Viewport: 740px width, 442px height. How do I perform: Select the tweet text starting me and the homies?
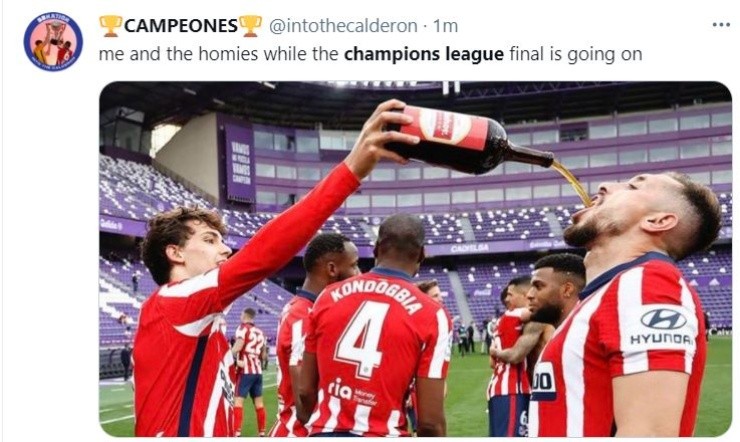click(x=370, y=54)
